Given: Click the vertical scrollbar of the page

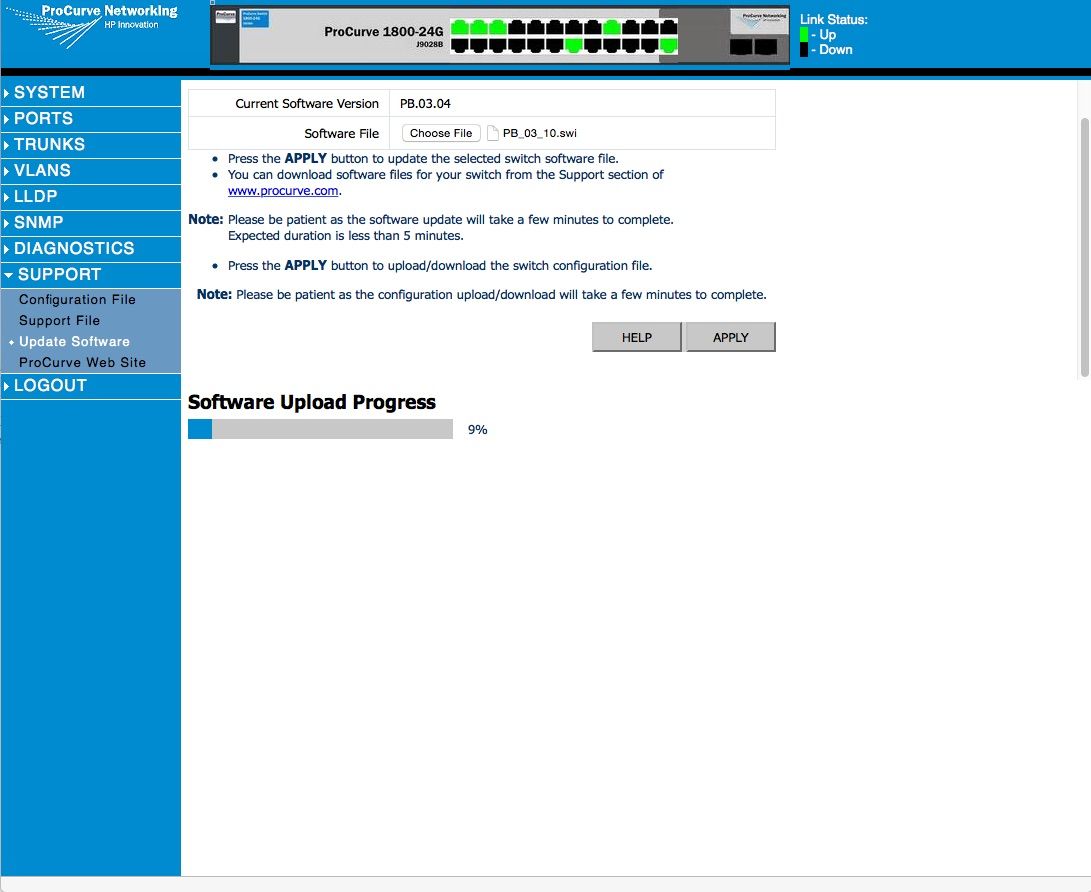Looking at the screenshot, I should pyautogui.click(x=1084, y=248).
